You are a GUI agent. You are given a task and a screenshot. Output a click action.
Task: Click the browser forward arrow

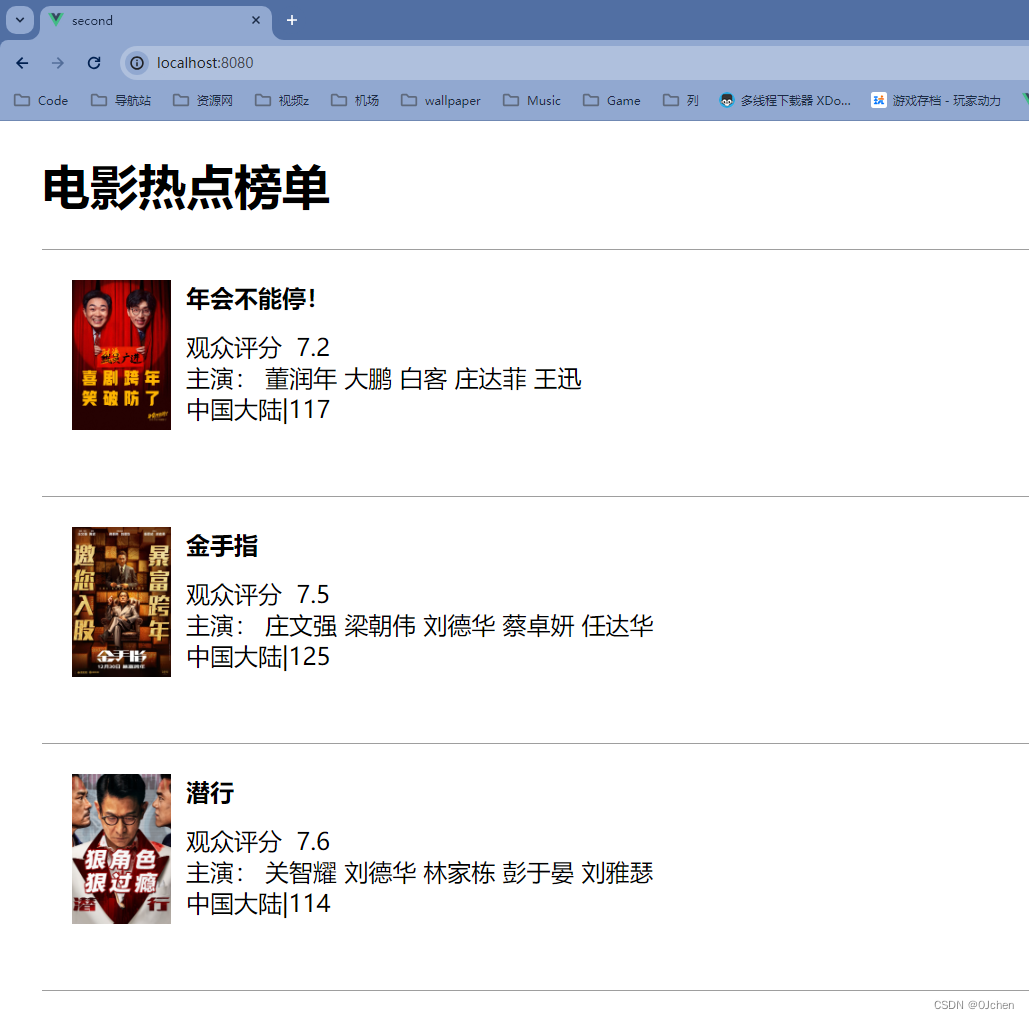(58, 63)
